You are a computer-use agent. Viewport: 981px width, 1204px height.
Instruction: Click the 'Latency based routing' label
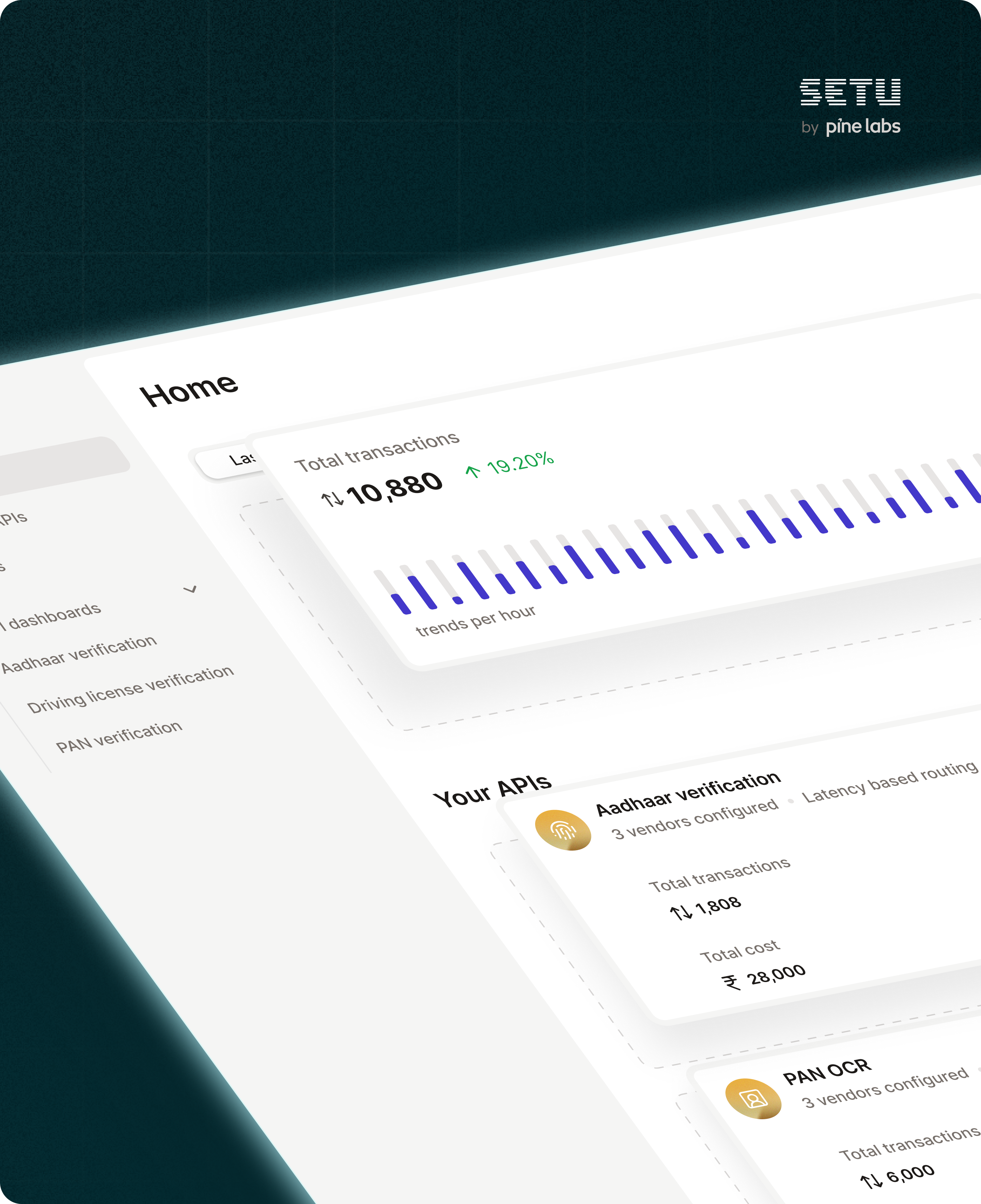pyautogui.click(x=890, y=781)
